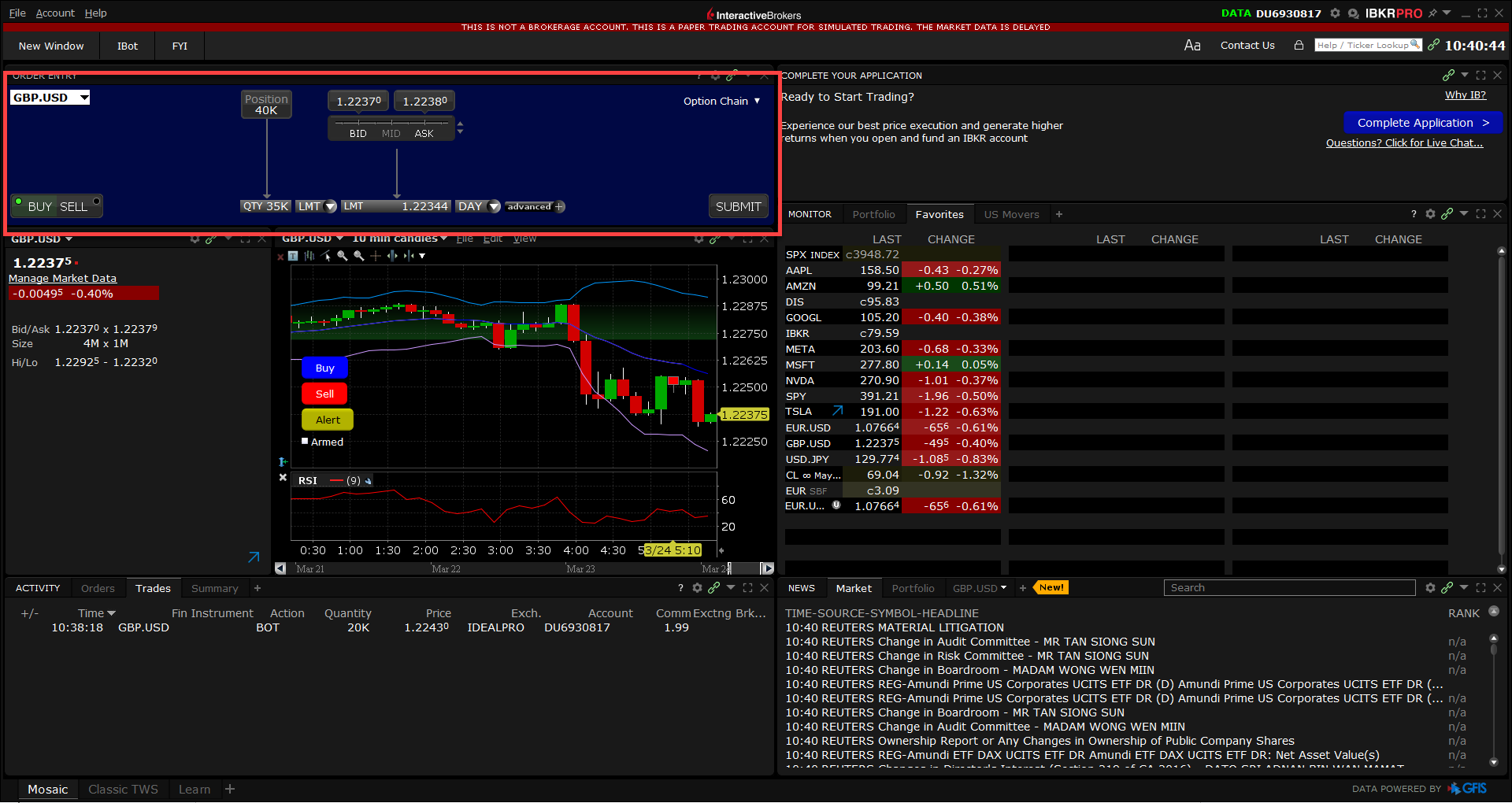Open the Account menu

[x=55, y=13]
